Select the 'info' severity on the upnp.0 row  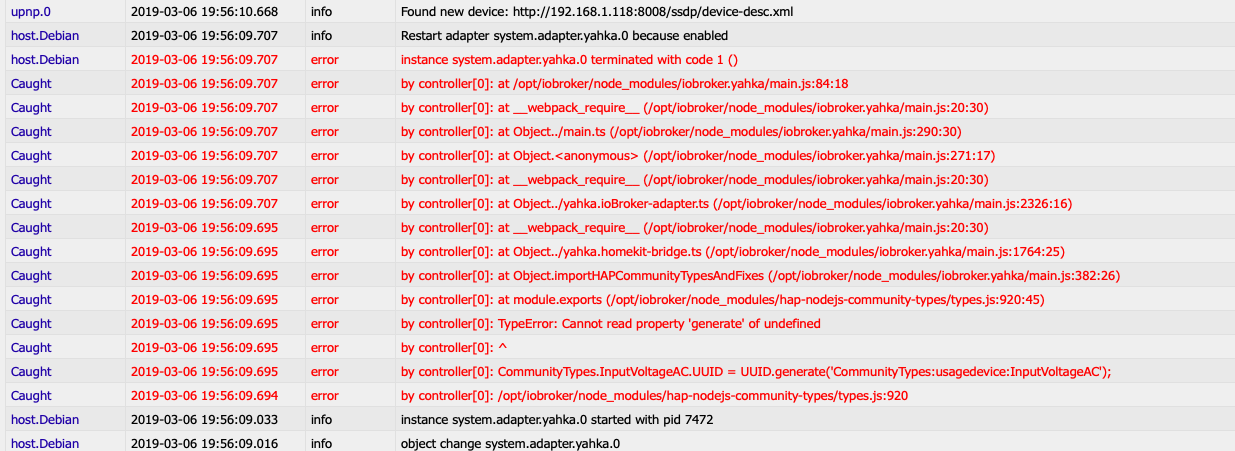coord(321,11)
